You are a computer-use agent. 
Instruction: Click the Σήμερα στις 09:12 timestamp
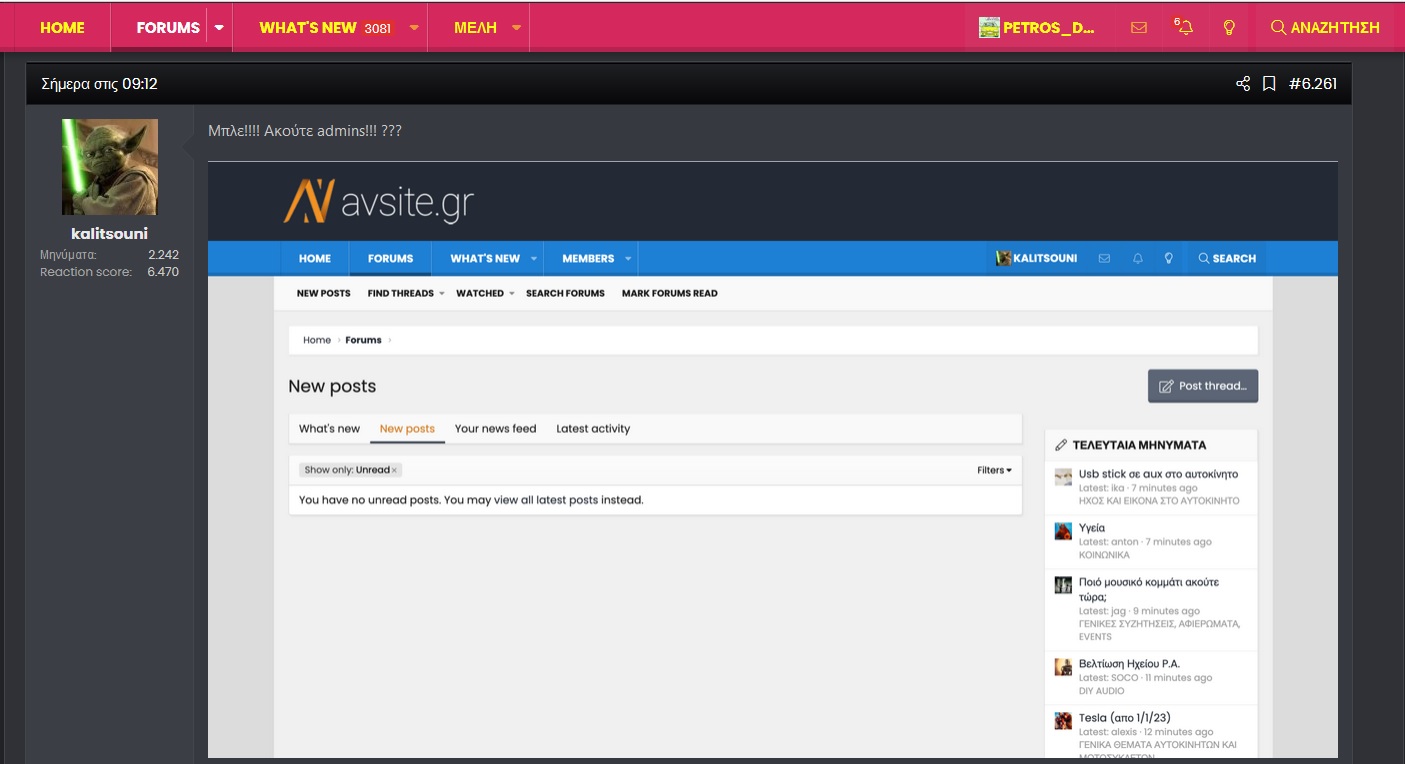[99, 84]
